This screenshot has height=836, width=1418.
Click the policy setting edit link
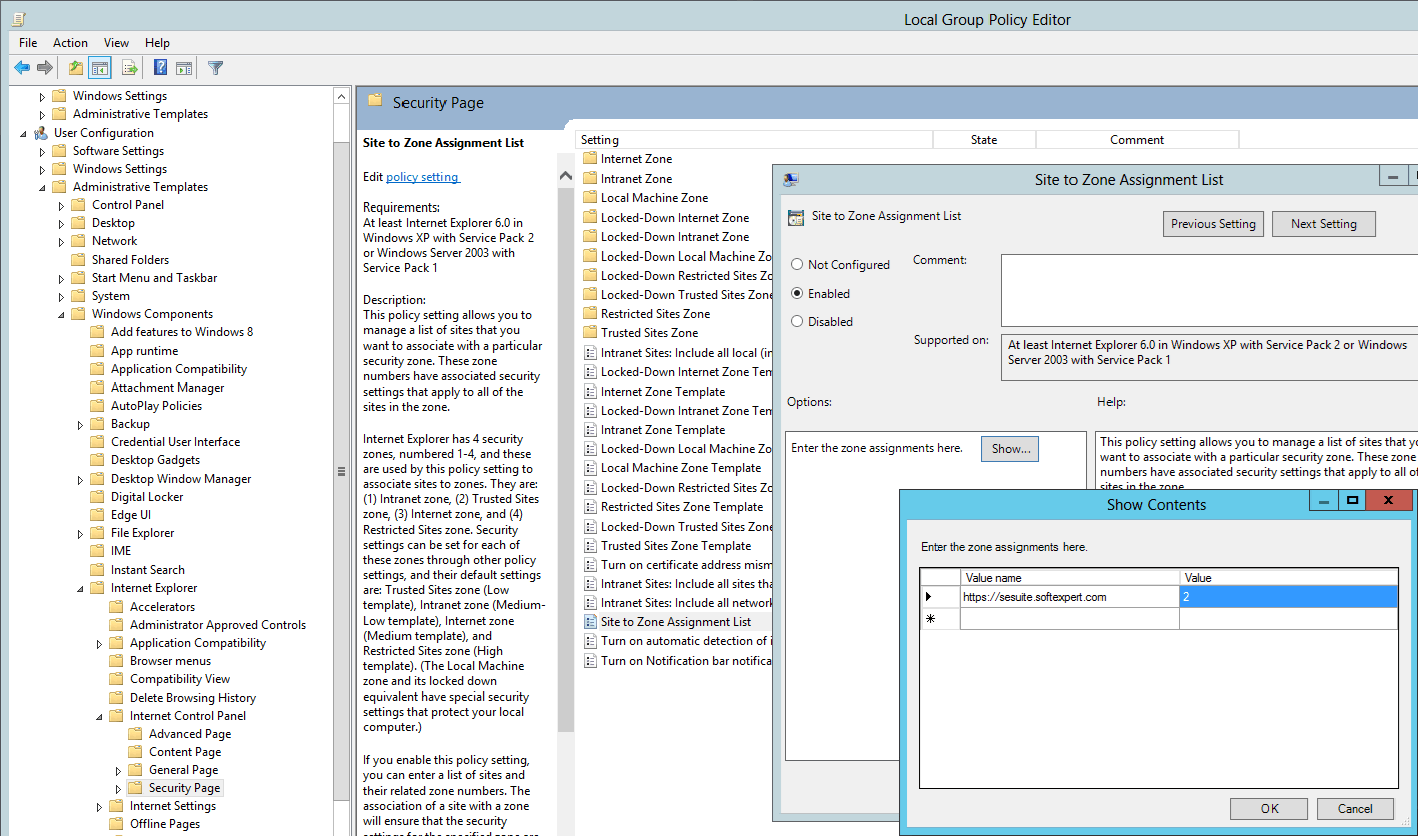pyautogui.click(x=422, y=176)
